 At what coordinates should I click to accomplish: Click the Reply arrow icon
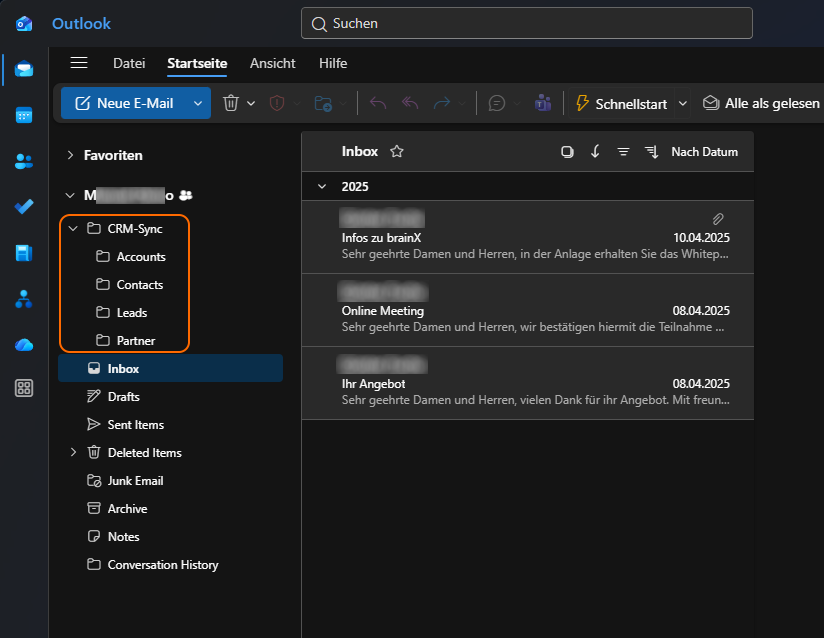378,103
